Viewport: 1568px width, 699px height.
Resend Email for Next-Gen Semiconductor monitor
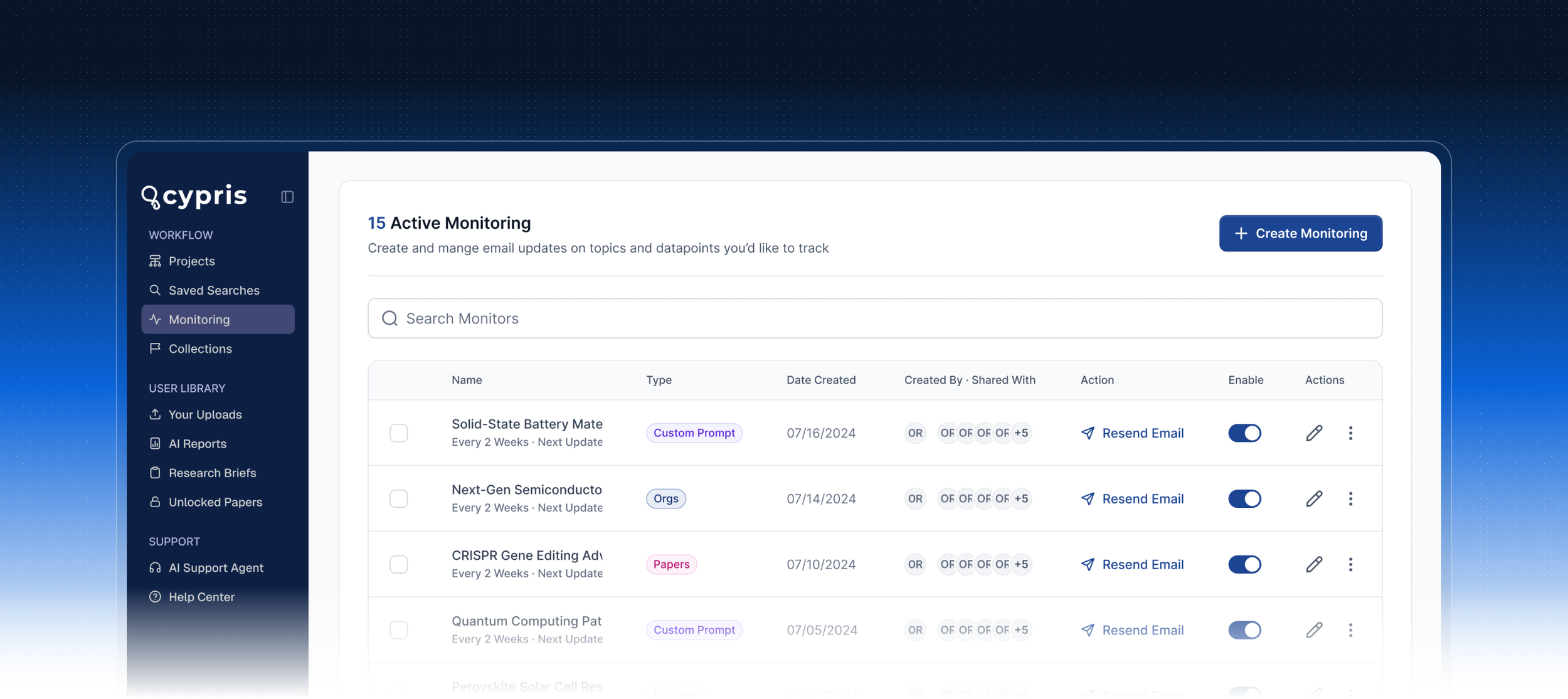1132,498
